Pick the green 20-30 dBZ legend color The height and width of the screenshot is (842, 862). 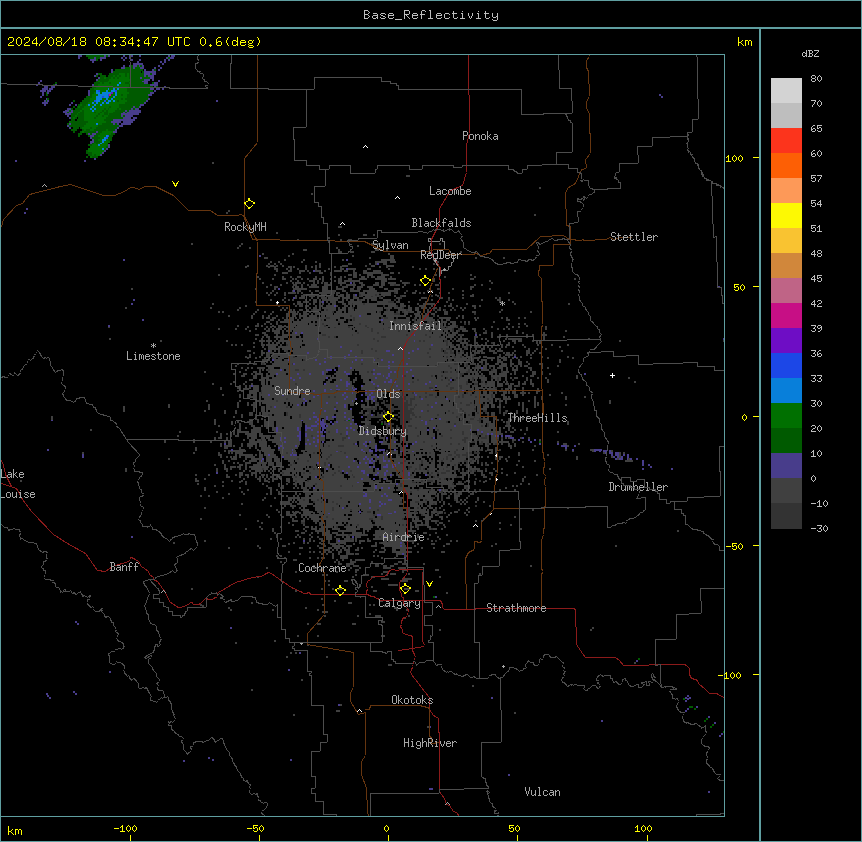click(x=786, y=416)
